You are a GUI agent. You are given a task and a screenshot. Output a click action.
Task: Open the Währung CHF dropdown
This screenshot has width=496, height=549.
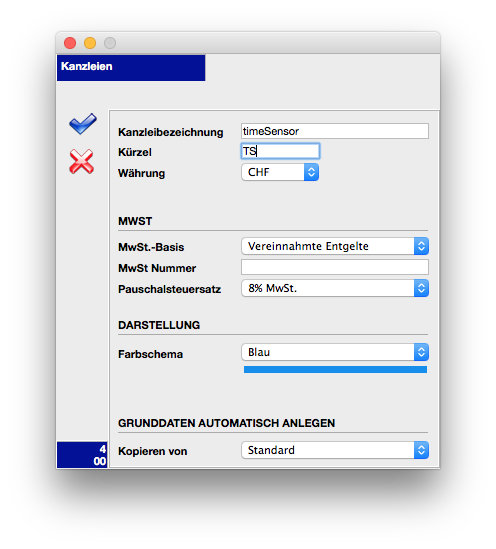coord(280,172)
